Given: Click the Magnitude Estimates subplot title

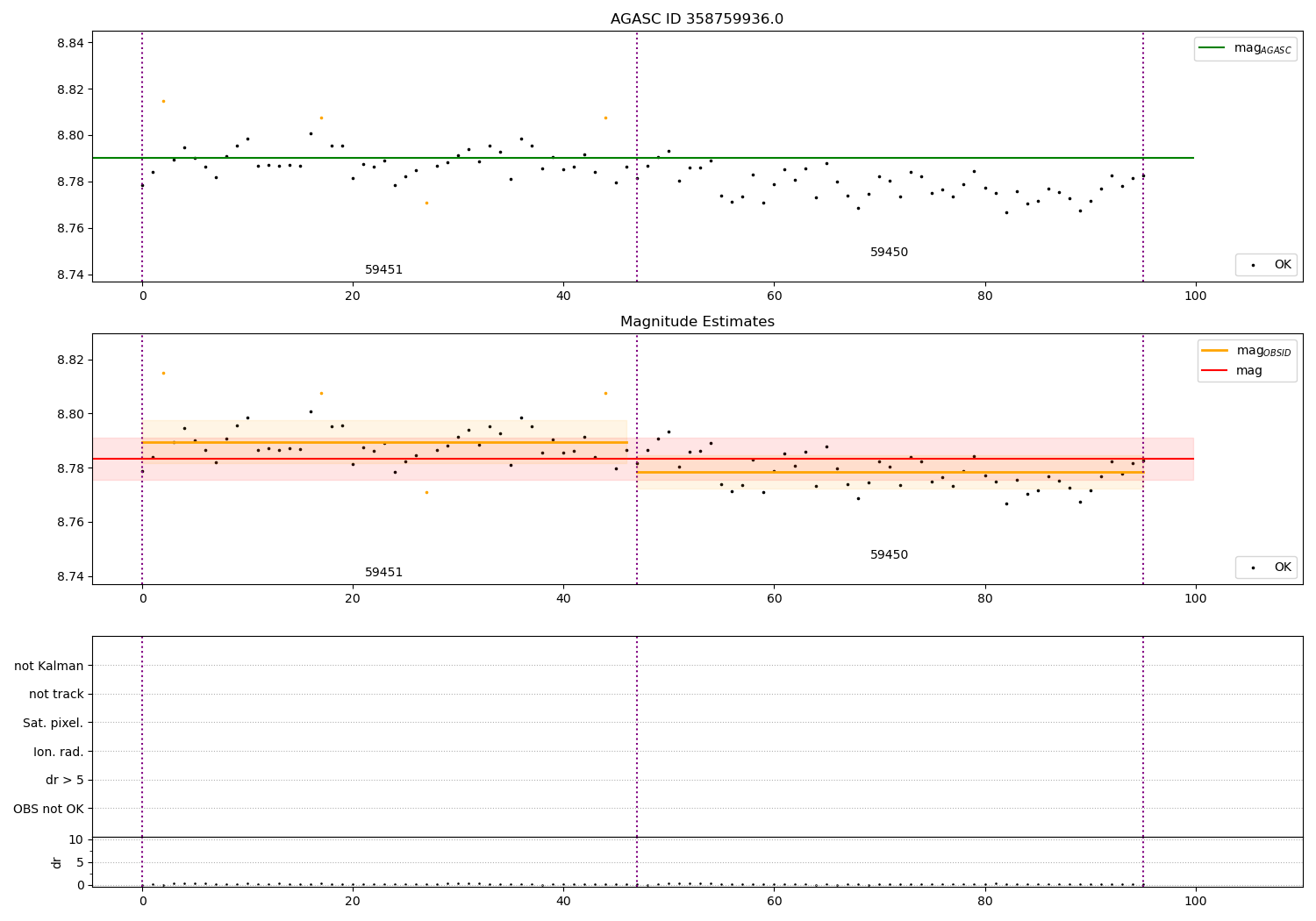Looking at the screenshot, I should [x=697, y=322].
